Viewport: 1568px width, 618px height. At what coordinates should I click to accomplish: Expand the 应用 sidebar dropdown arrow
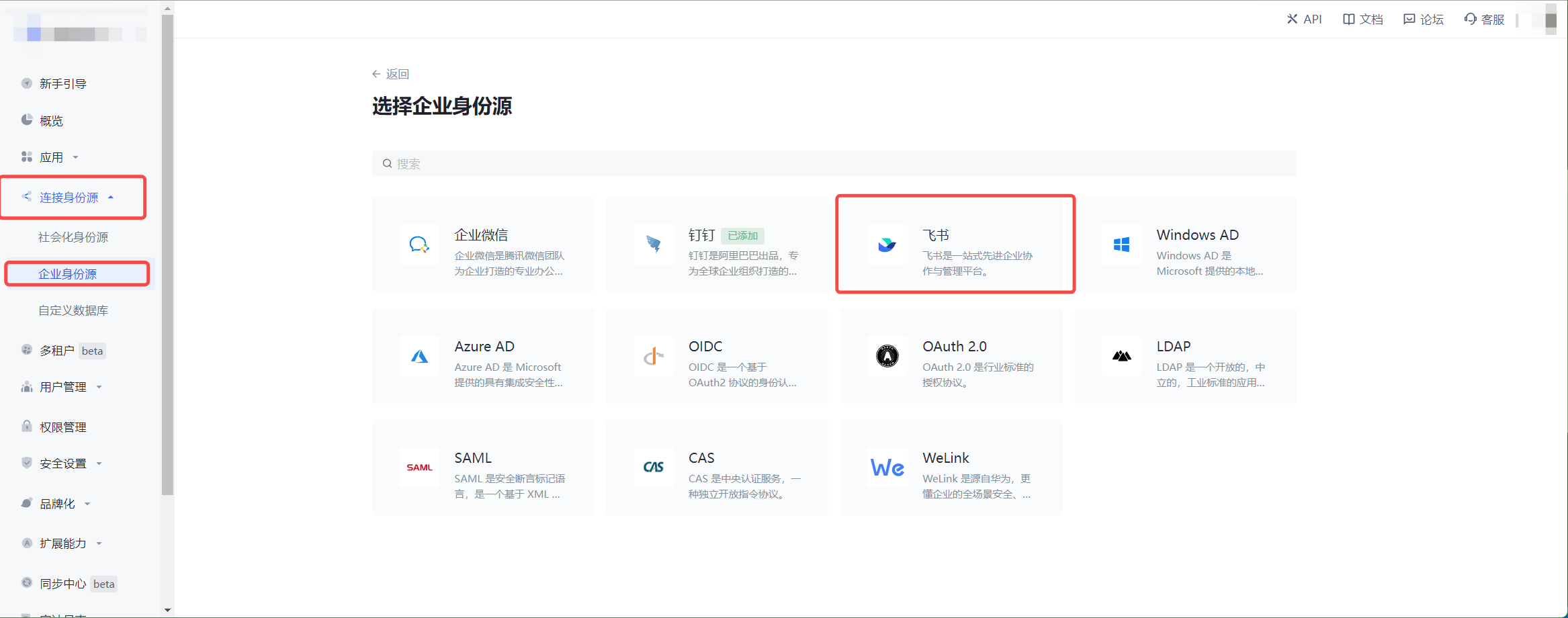coord(75,158)
